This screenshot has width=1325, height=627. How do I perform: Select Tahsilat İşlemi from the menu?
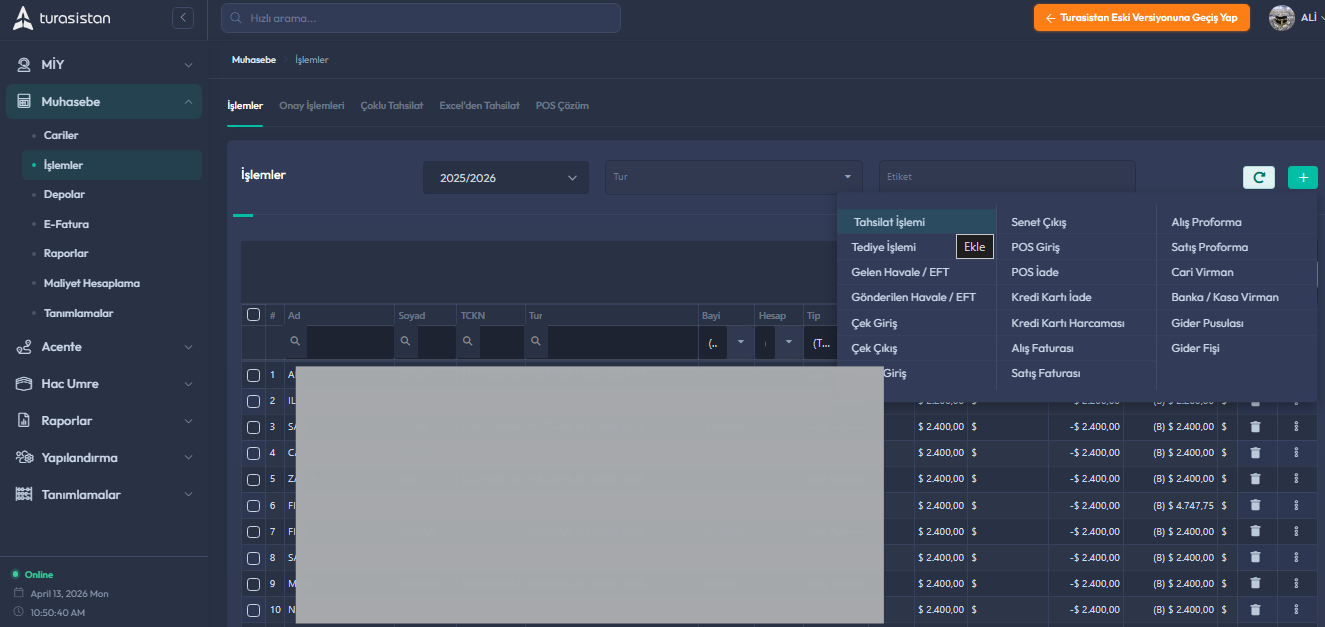(889, 222)
